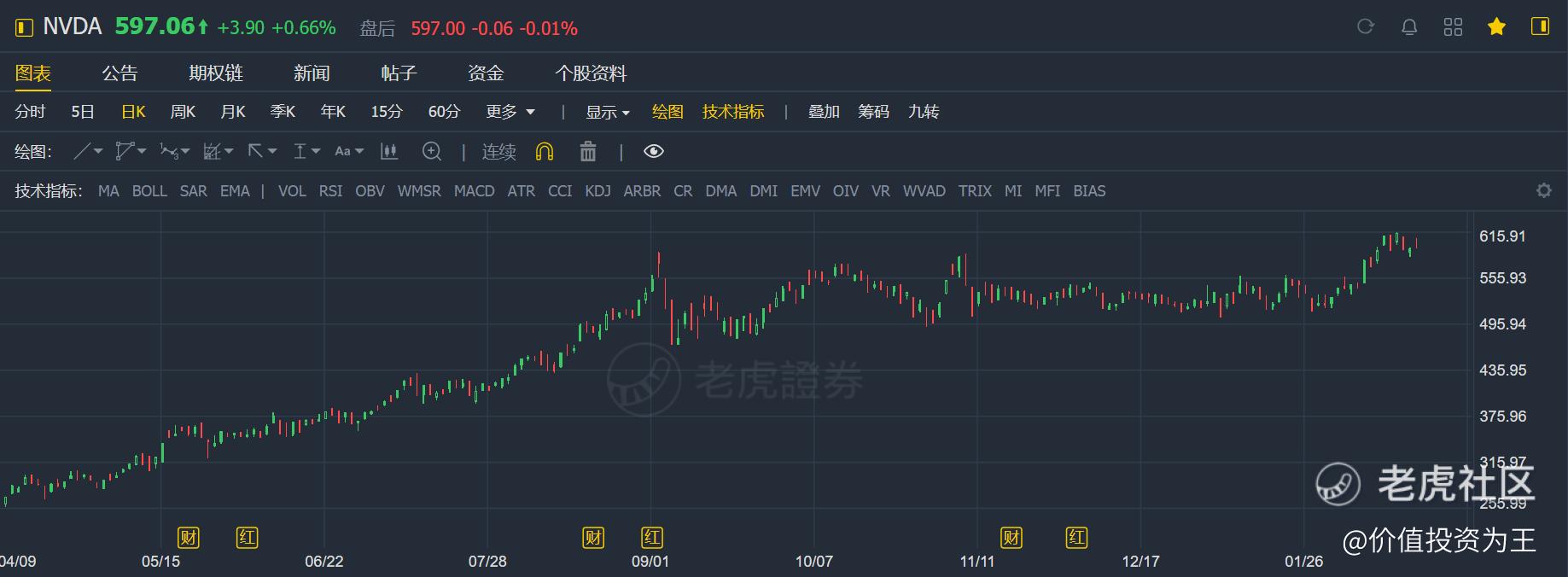Select the range measure tool
The image size is (1568, 577).
pyautogui.click(x=300, y=151)
